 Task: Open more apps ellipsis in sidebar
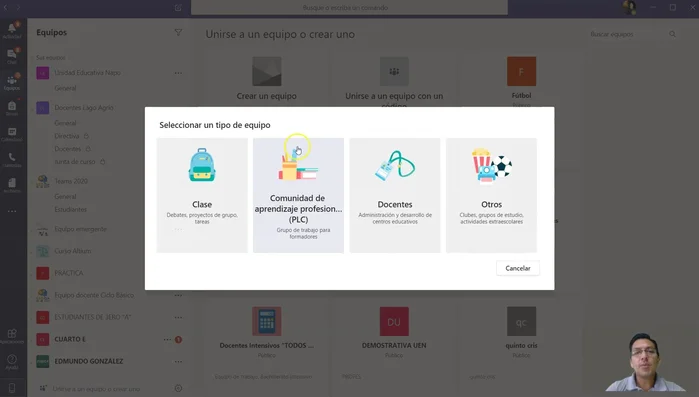click(x=12, y=211)
